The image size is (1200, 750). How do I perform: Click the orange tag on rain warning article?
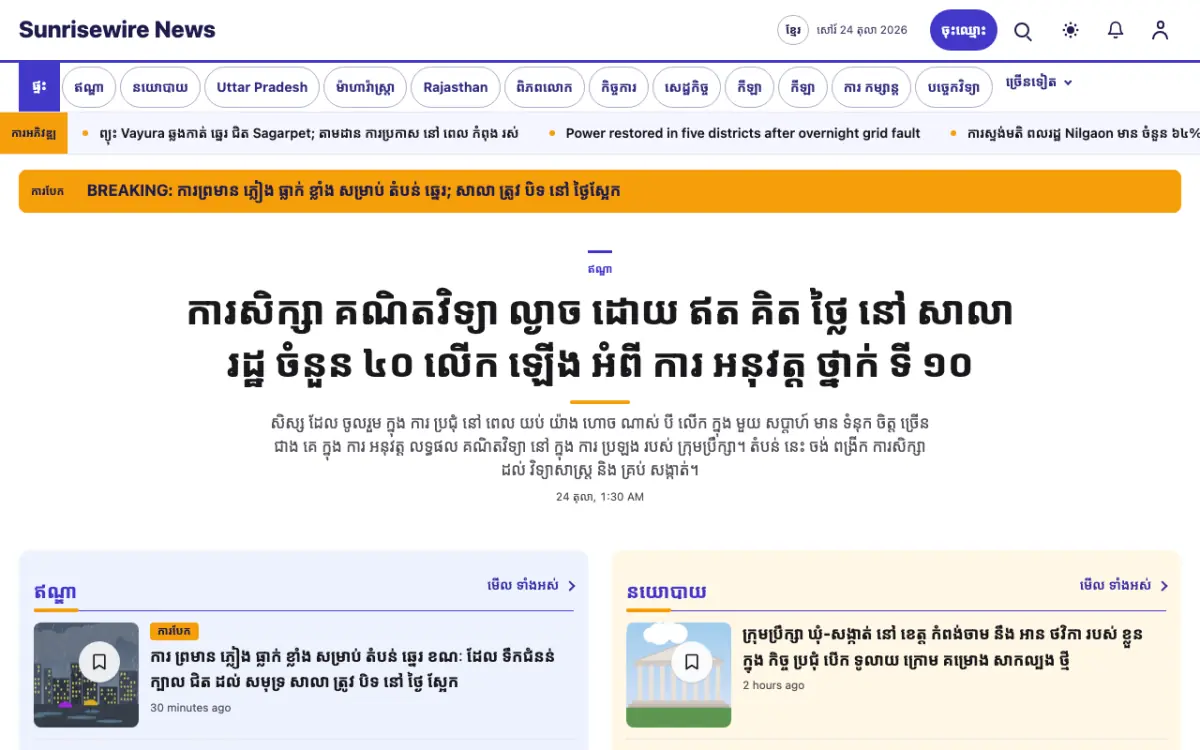tap(174, 632)
